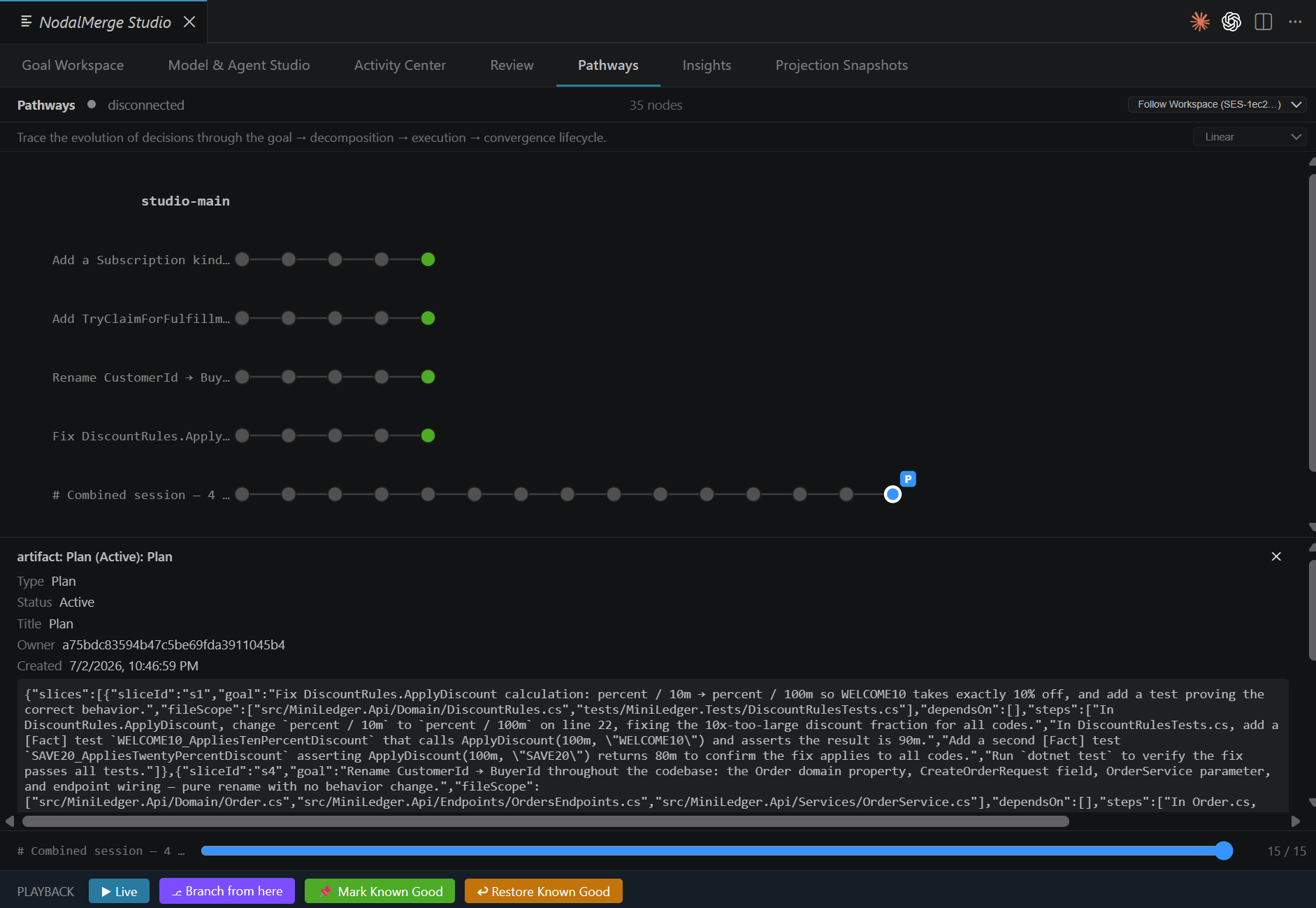
Task: Click Branch from here button
Action: click(227, 891)
